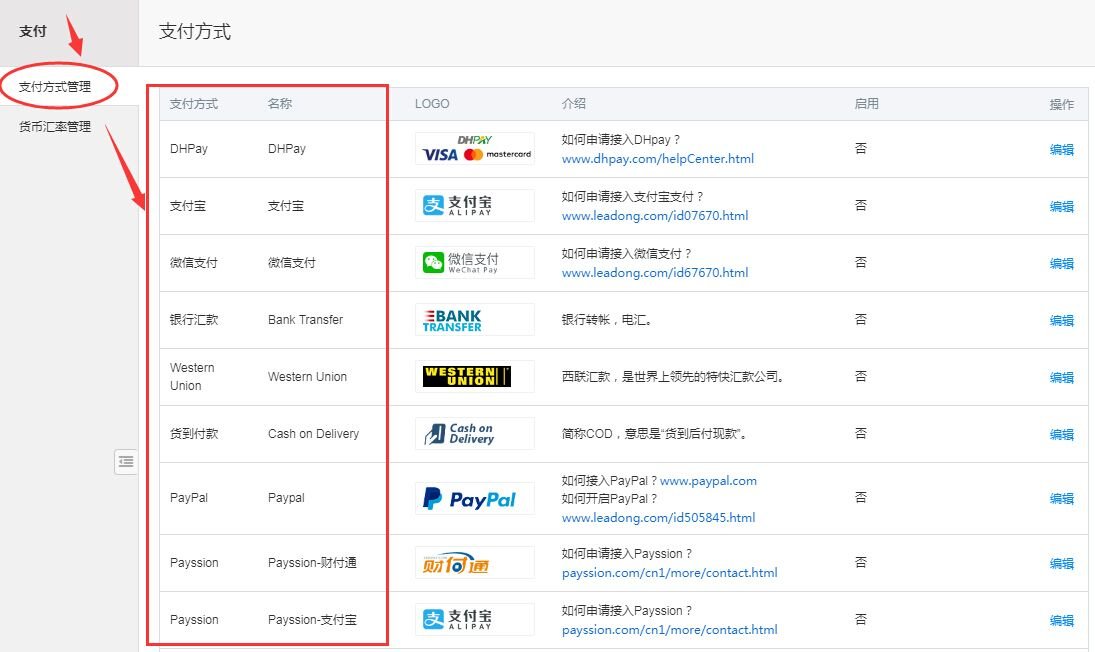Screen dimensions: 1095x652
Task: Click the DHPay Visa Mastercard logo
Action: pyautogui.click(x=475, y=149)
